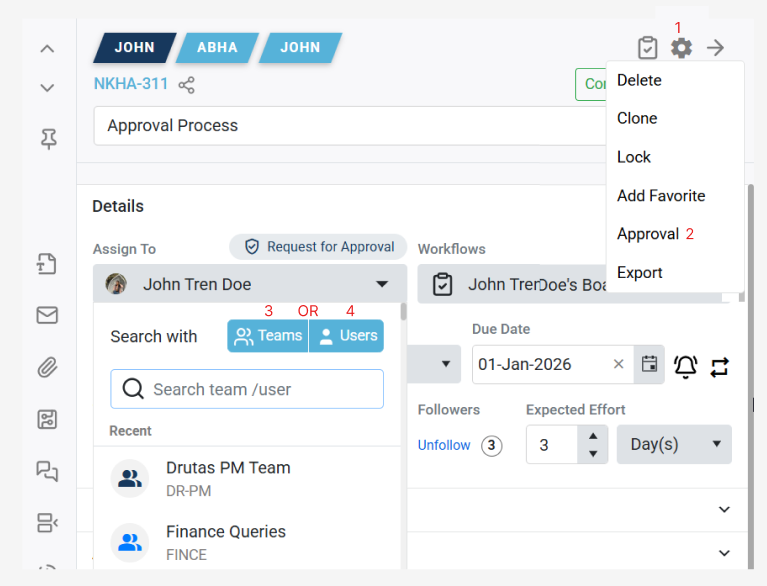The width and height of the screenshot is (767, 586).
Task: Click the share icon beside NKHA-311
Action: coord(186,85)
